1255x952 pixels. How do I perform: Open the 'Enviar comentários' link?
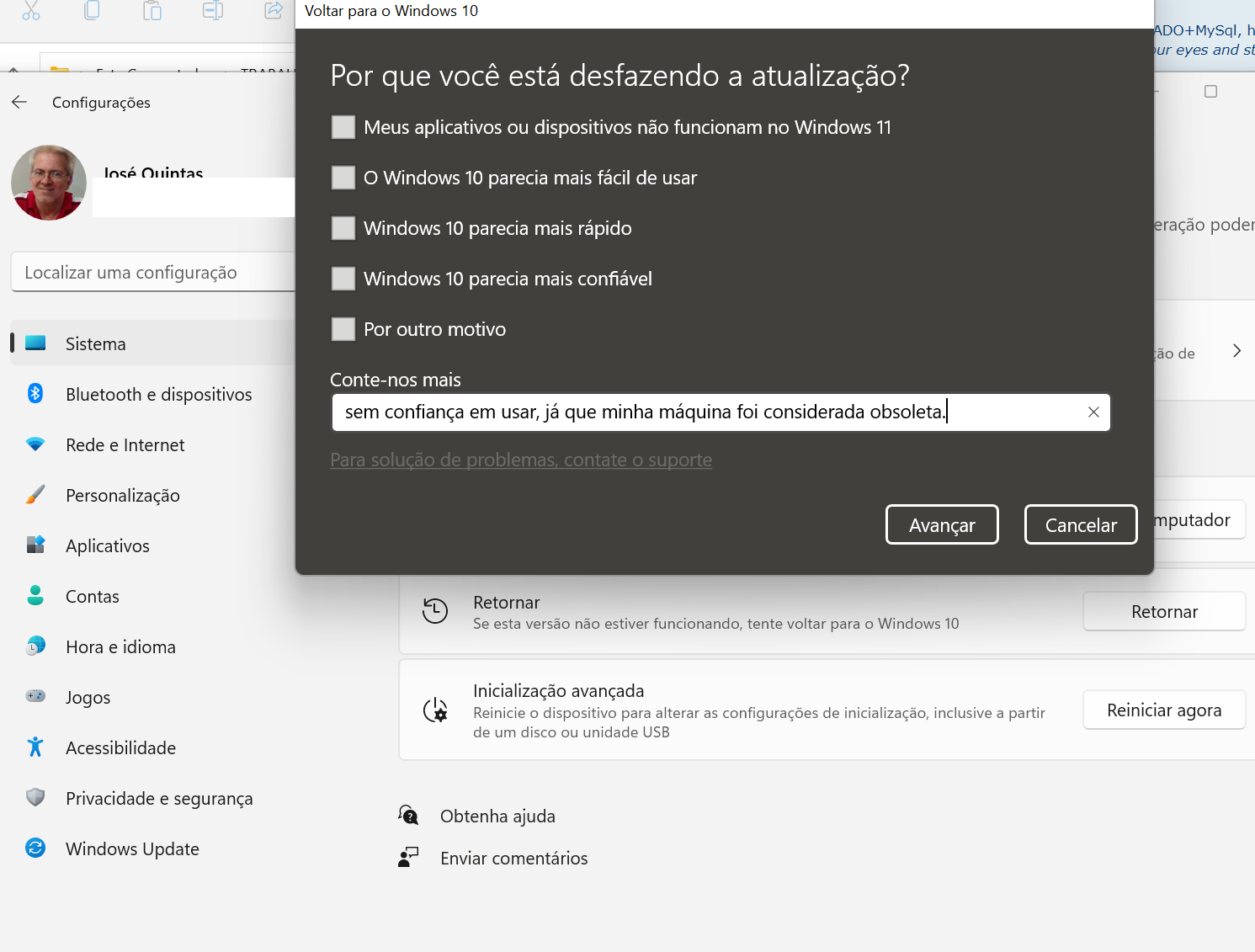[x=514, y=859]
